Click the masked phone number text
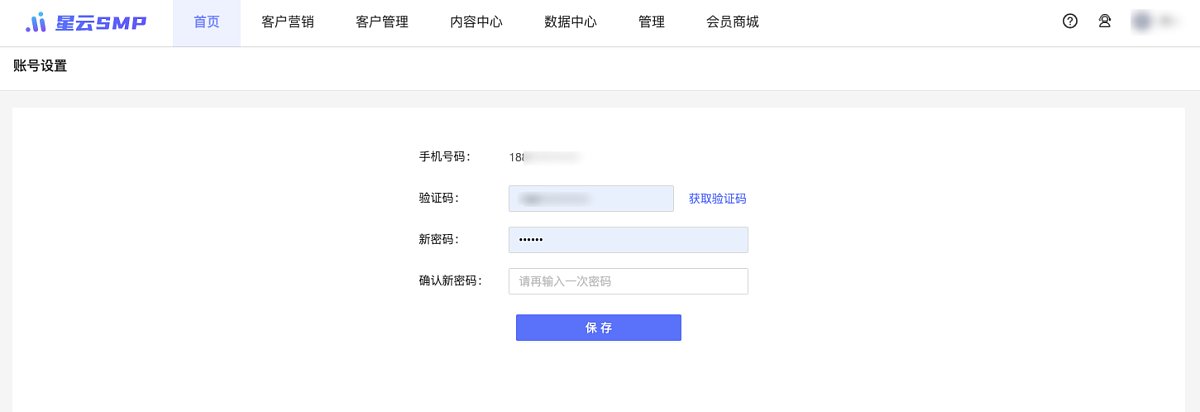The width and height of the screenshot is (1200, 412). [x=545, y=157]
